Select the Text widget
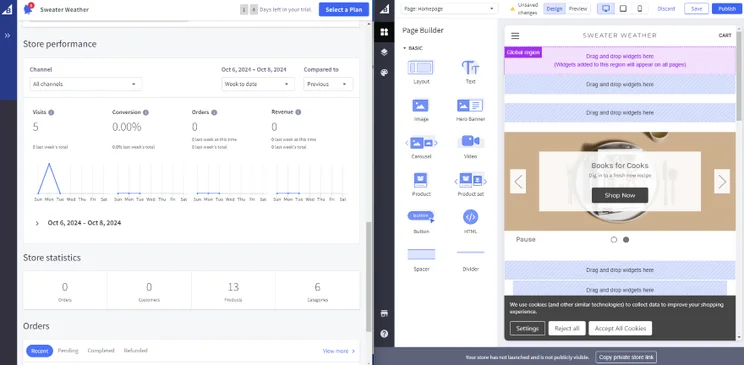The width and height of the screenshot is (744, 365). (x=470, y=72)
